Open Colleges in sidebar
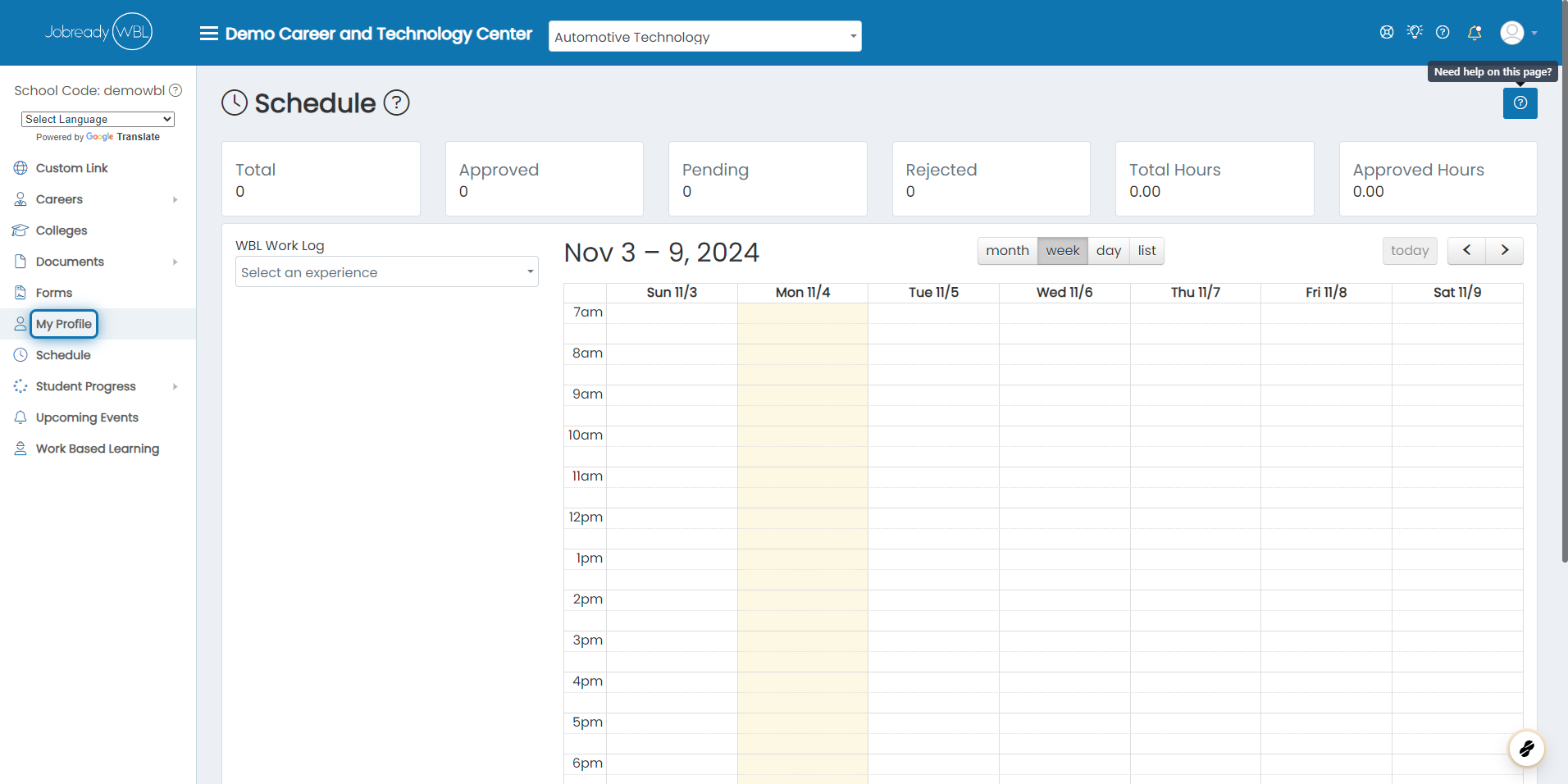The image size is (1568, 784). pos(62,230)
